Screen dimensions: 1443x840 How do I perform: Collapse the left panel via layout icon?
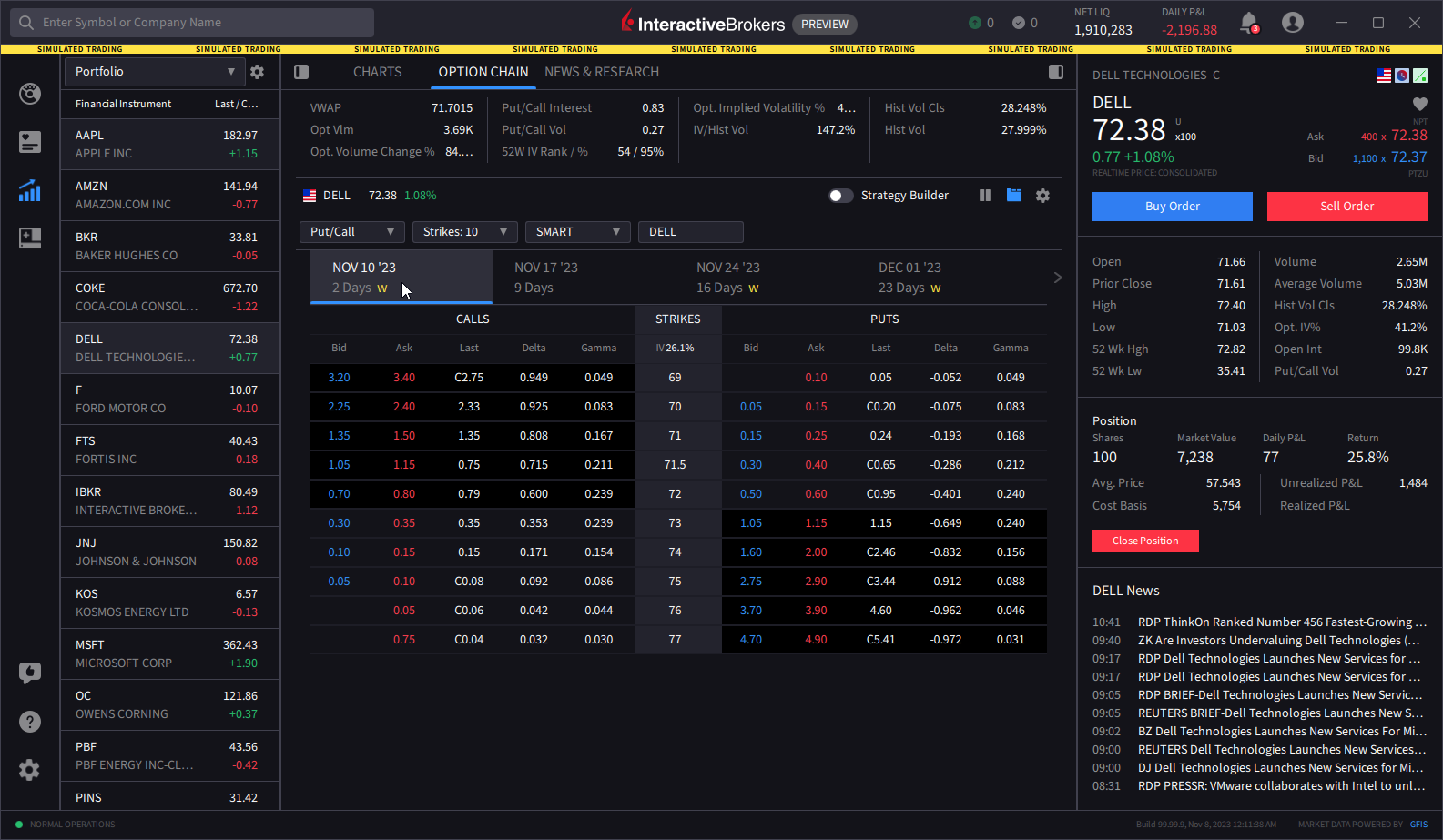301,72
